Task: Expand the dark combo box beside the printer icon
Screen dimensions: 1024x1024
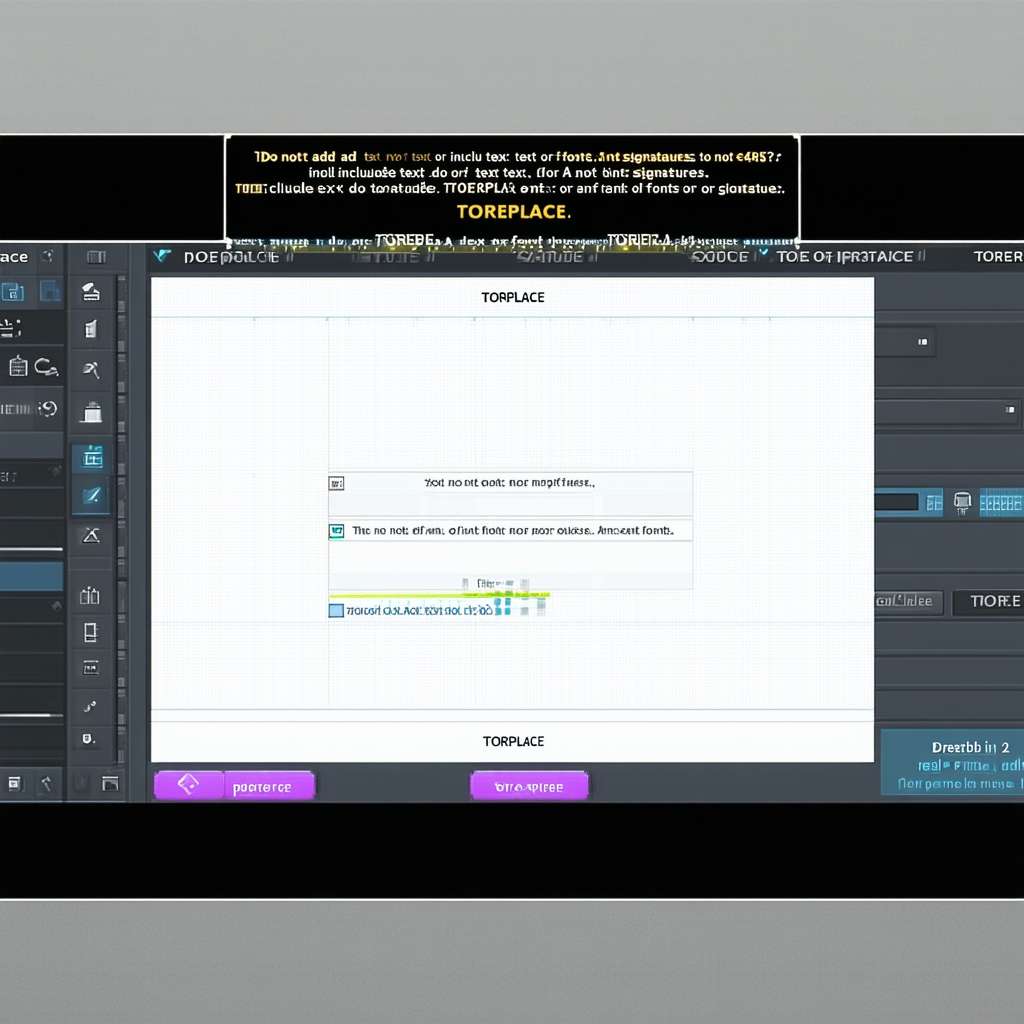Action: pyautogui.click(x=908, y=502)
